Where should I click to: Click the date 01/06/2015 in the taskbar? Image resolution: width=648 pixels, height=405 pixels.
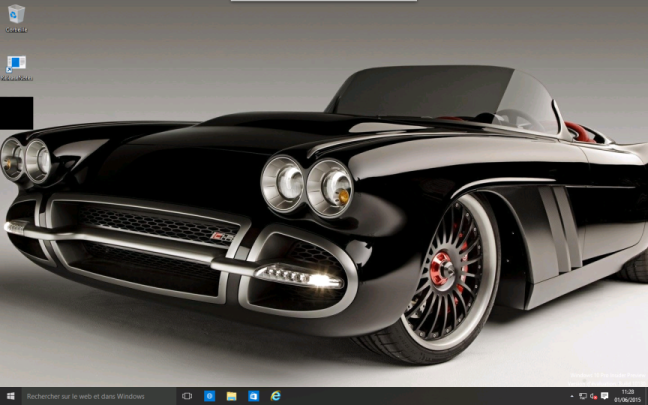coord(628,400)
